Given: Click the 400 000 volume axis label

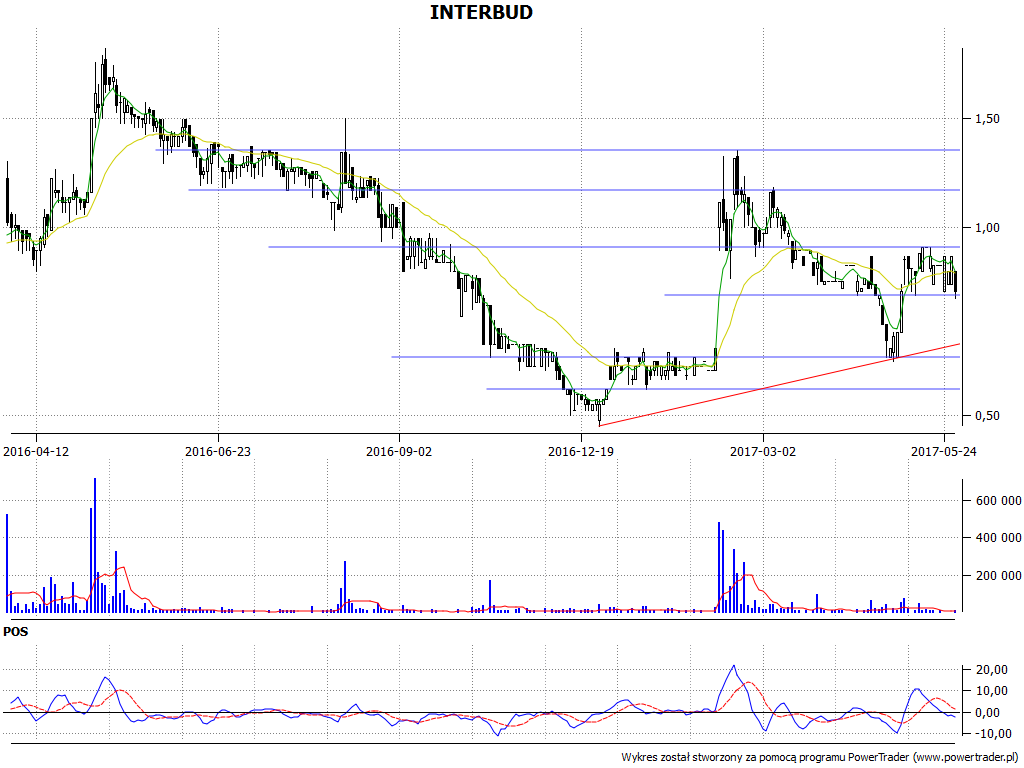Looking at the screenshot, I should click(x=998, y=538).
